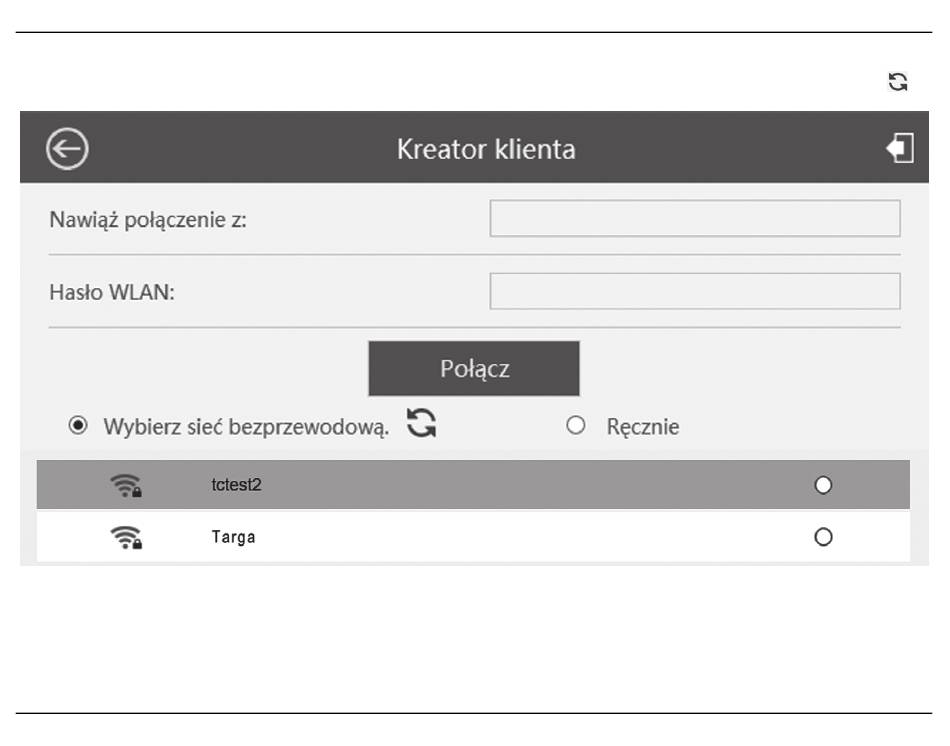Refresh the wireless network list
The height and width of the screenshot is (746, 950).
point(421,423)
